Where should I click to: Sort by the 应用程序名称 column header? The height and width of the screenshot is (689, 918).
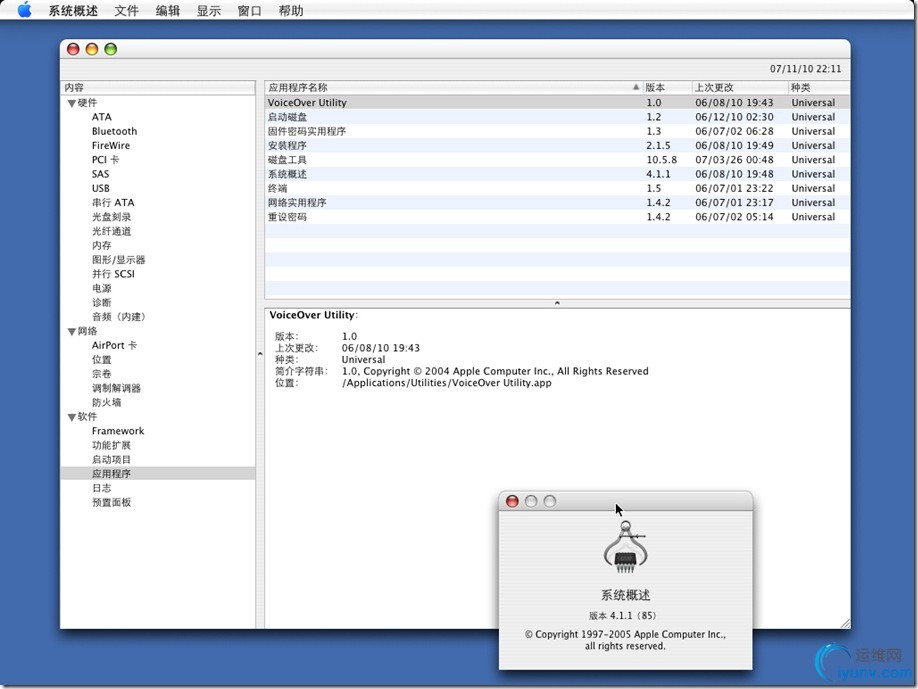[x=453, y=88]
